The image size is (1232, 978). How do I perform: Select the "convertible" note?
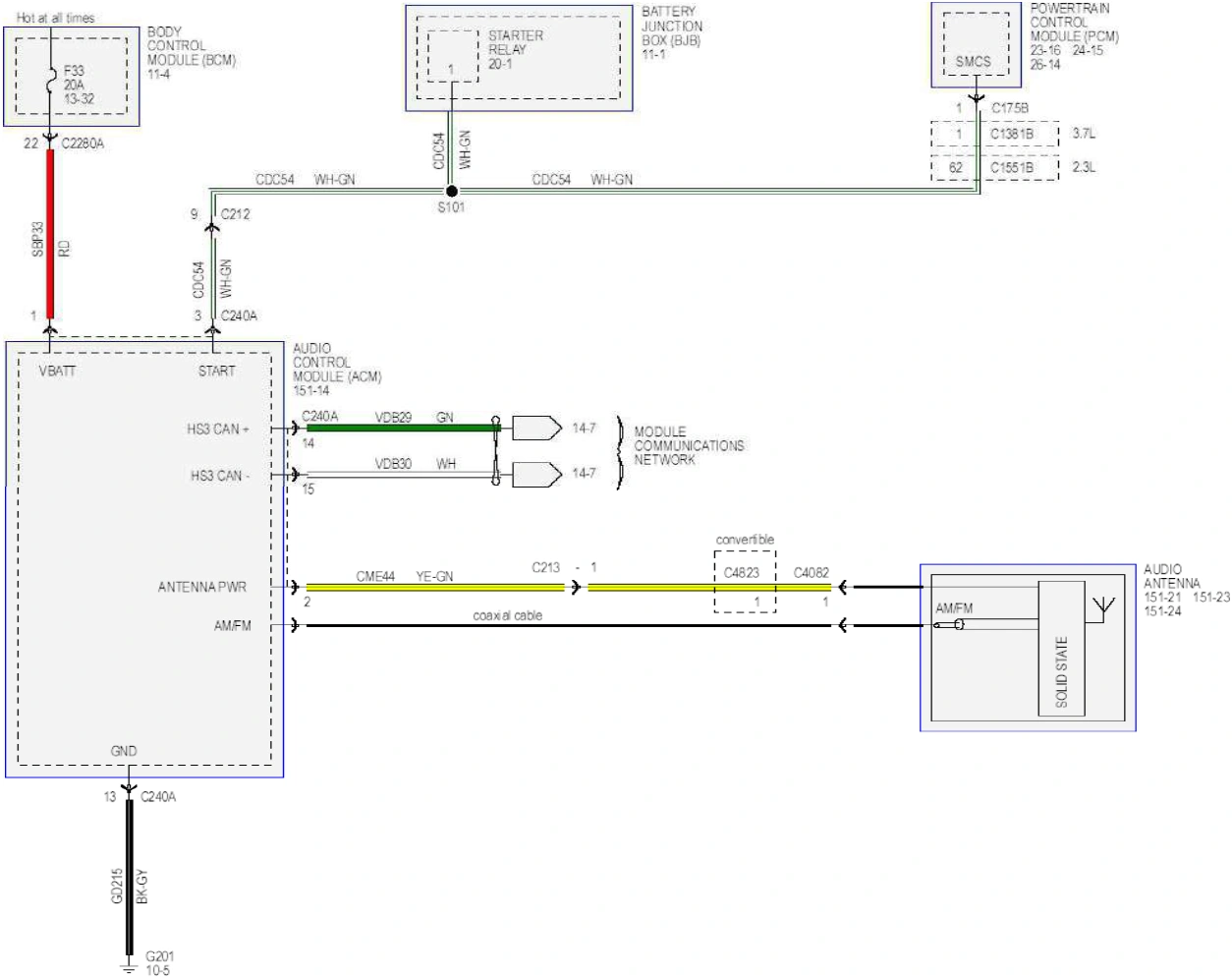point(745,540)
